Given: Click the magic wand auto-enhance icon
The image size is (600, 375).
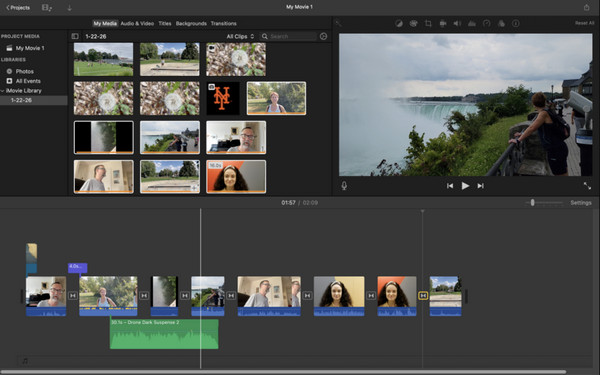Looking at the screenshot, I should click(339, 23).
